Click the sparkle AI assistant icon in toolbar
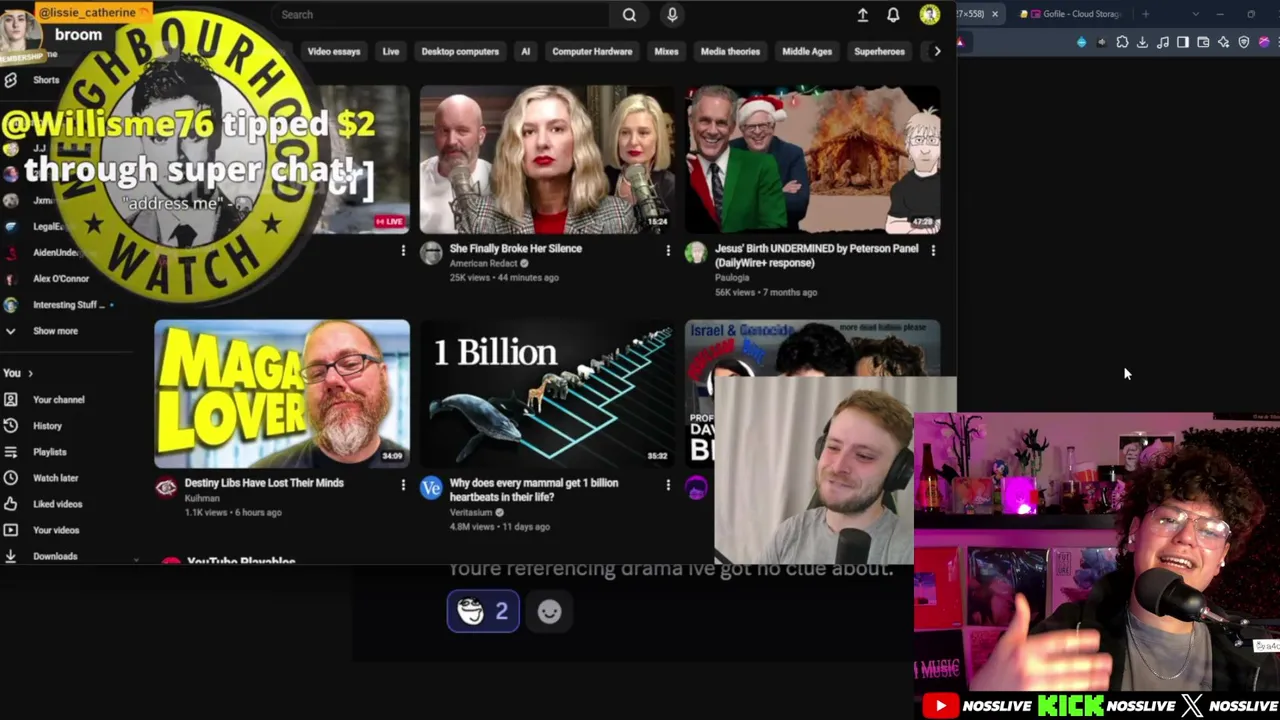1280x720 pixels. click(x=1223, y=42)
